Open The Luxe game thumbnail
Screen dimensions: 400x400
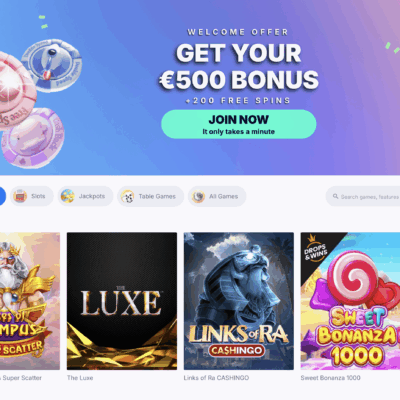pos(122,301)
